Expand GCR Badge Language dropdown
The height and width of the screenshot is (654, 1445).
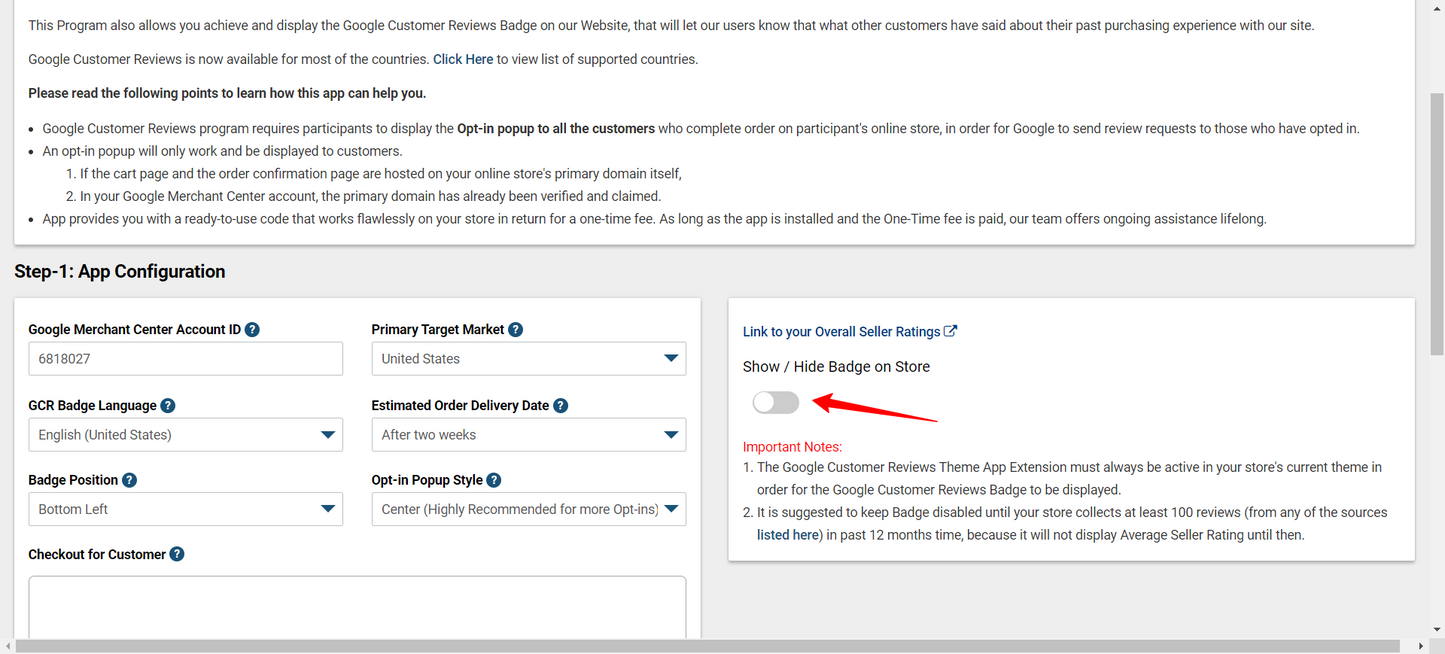(185, 435)
